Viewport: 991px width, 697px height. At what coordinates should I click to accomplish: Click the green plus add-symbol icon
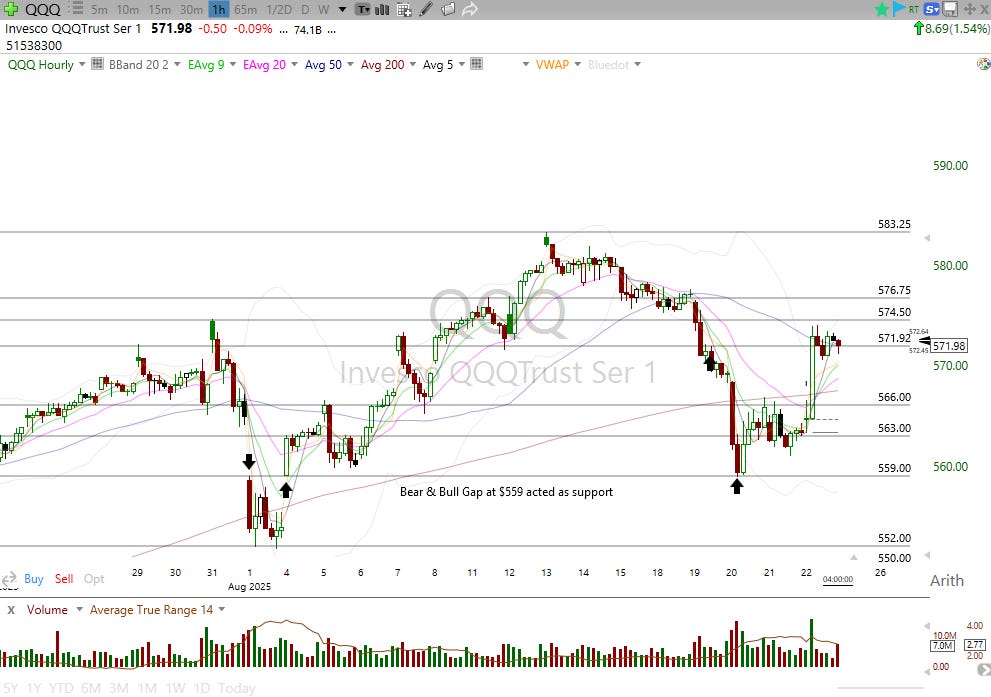pyautogui.click(x=11, y=9)
